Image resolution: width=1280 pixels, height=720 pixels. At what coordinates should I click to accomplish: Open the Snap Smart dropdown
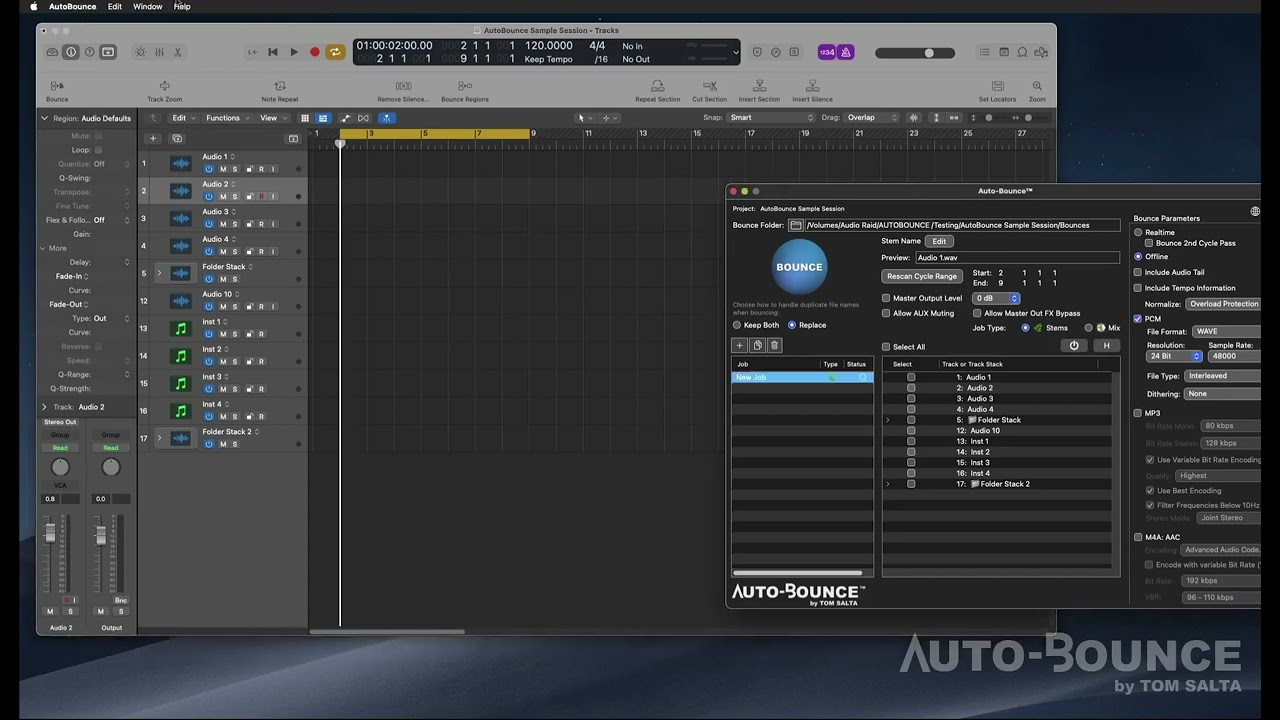(771, 118)
